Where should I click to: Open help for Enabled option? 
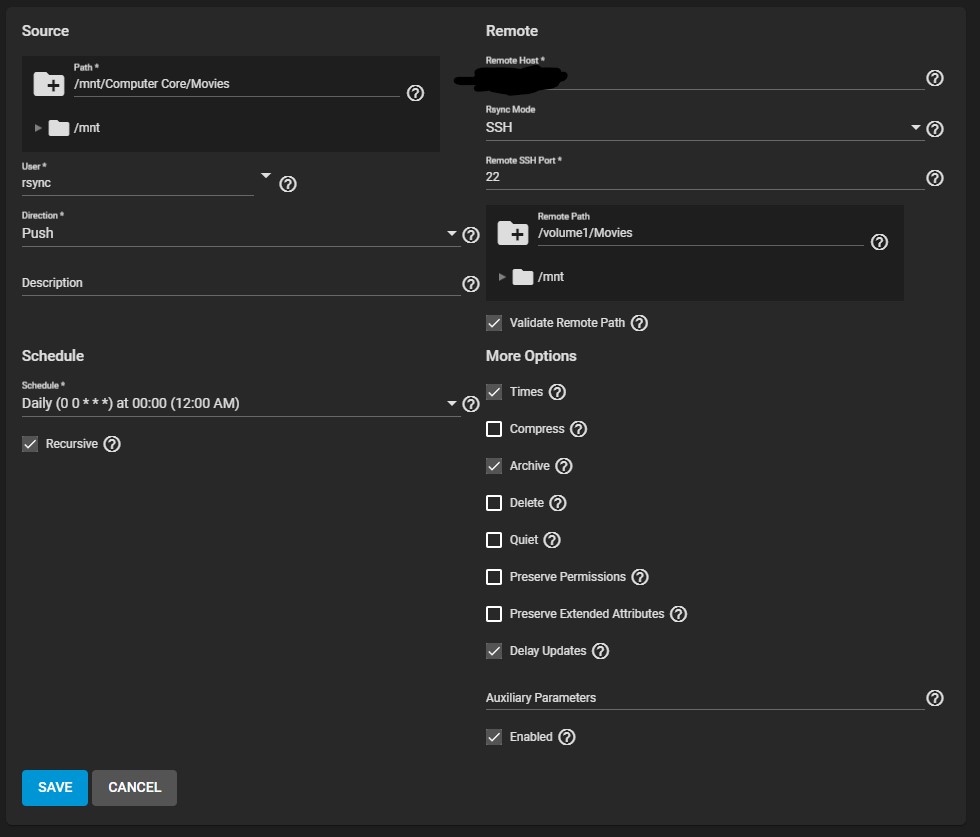point(566,737)
